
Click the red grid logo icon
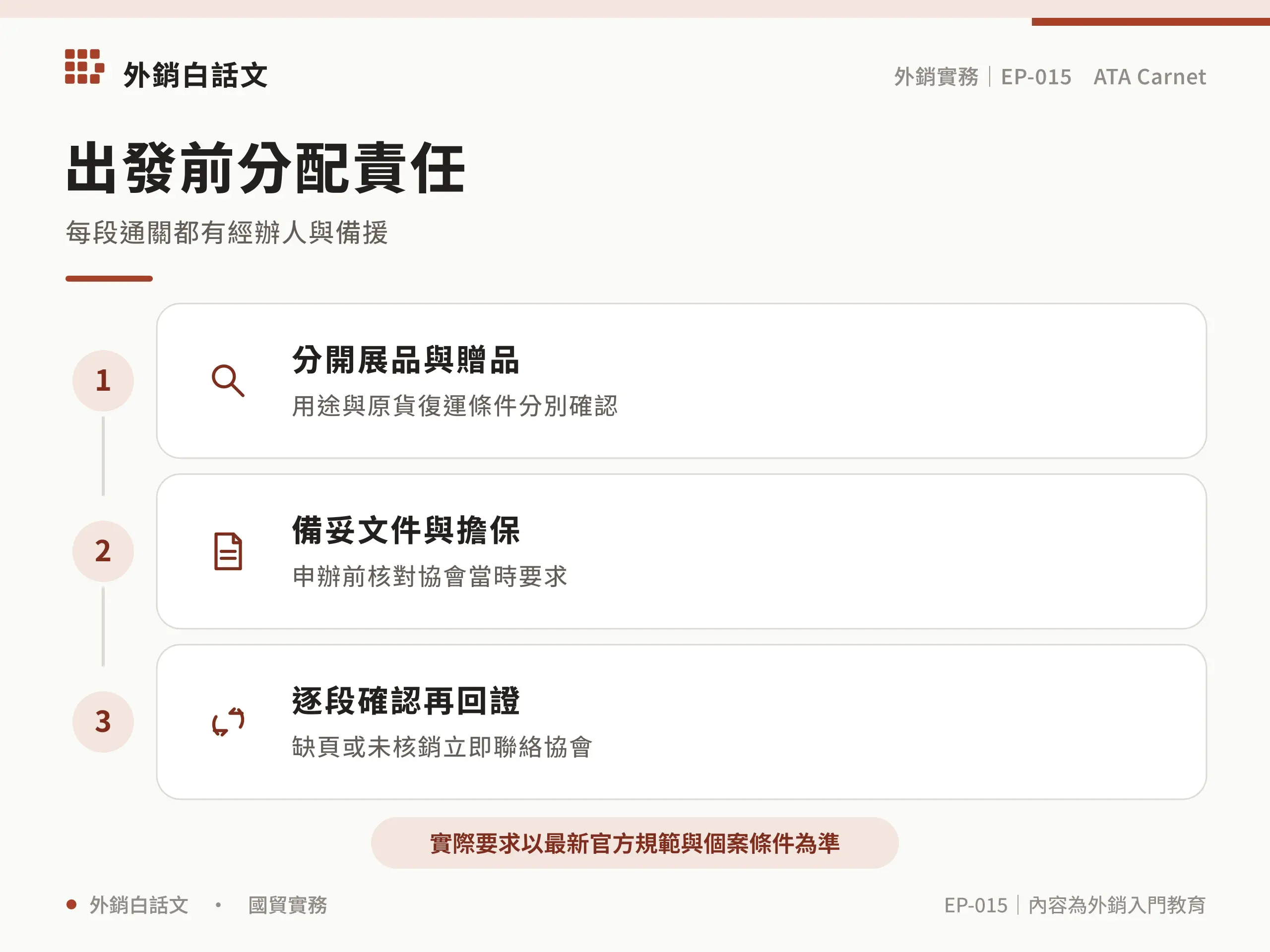coord(84,66)
